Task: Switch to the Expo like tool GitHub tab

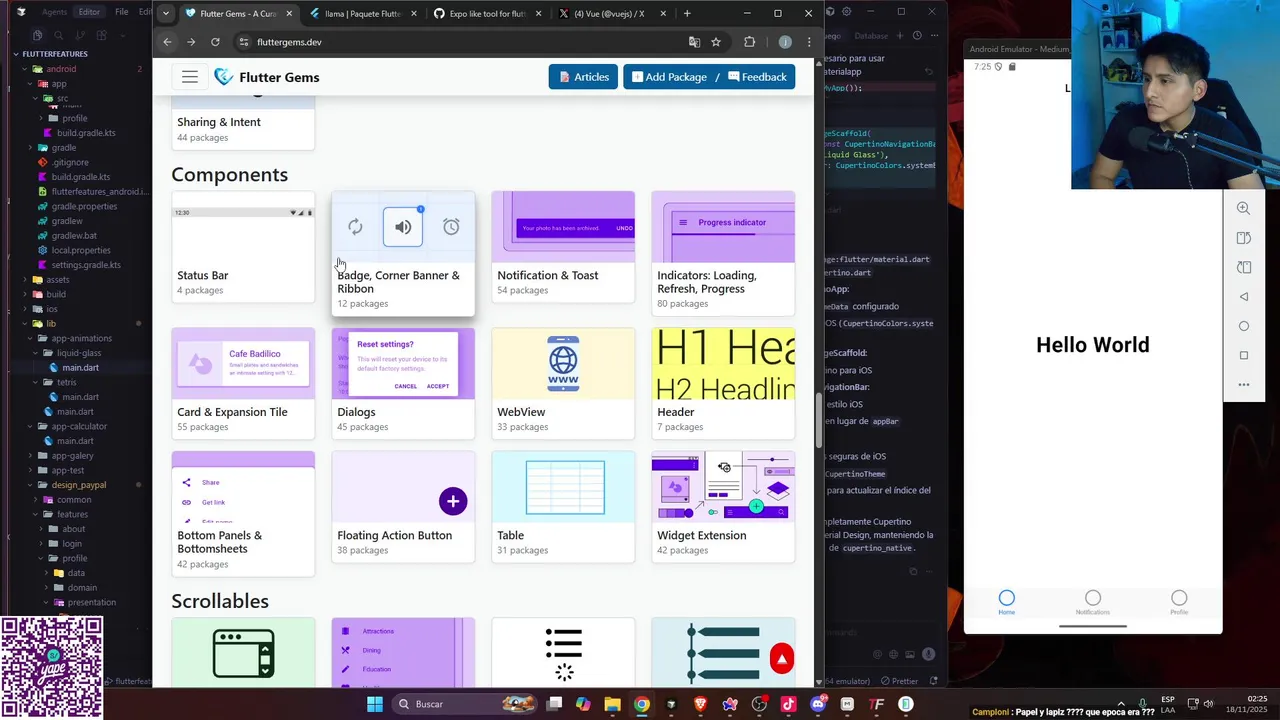Action: click(487, 14)
